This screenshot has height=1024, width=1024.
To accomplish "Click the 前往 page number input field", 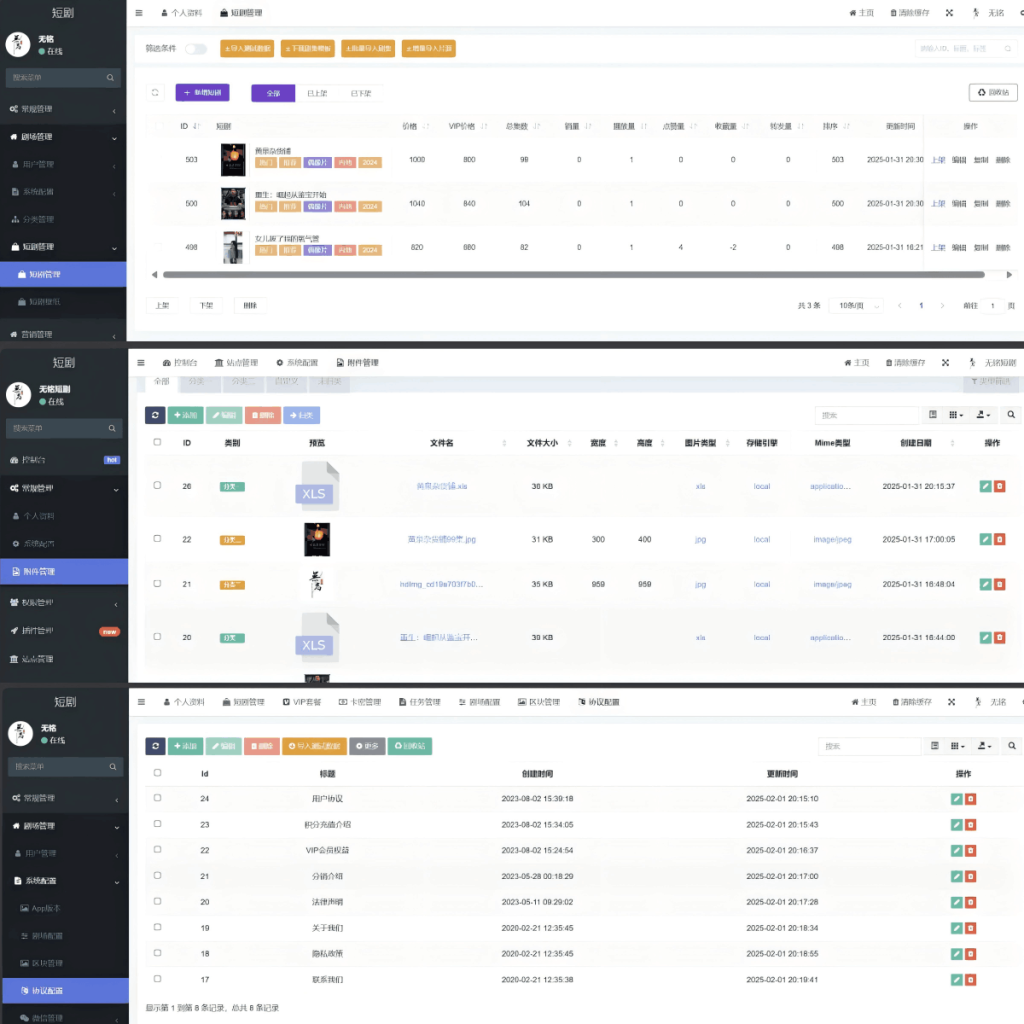I will coord(992,306).
